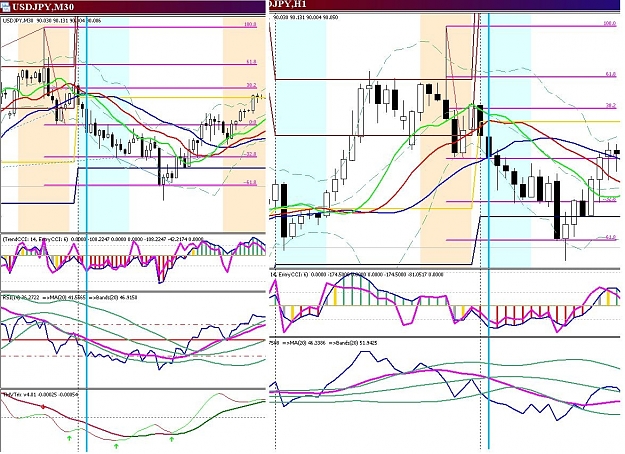Click the USDJPY,M30 price label in M30 chart
This screenshot has width=625, height=454.
pyautogui.click(x=52, y=20)
